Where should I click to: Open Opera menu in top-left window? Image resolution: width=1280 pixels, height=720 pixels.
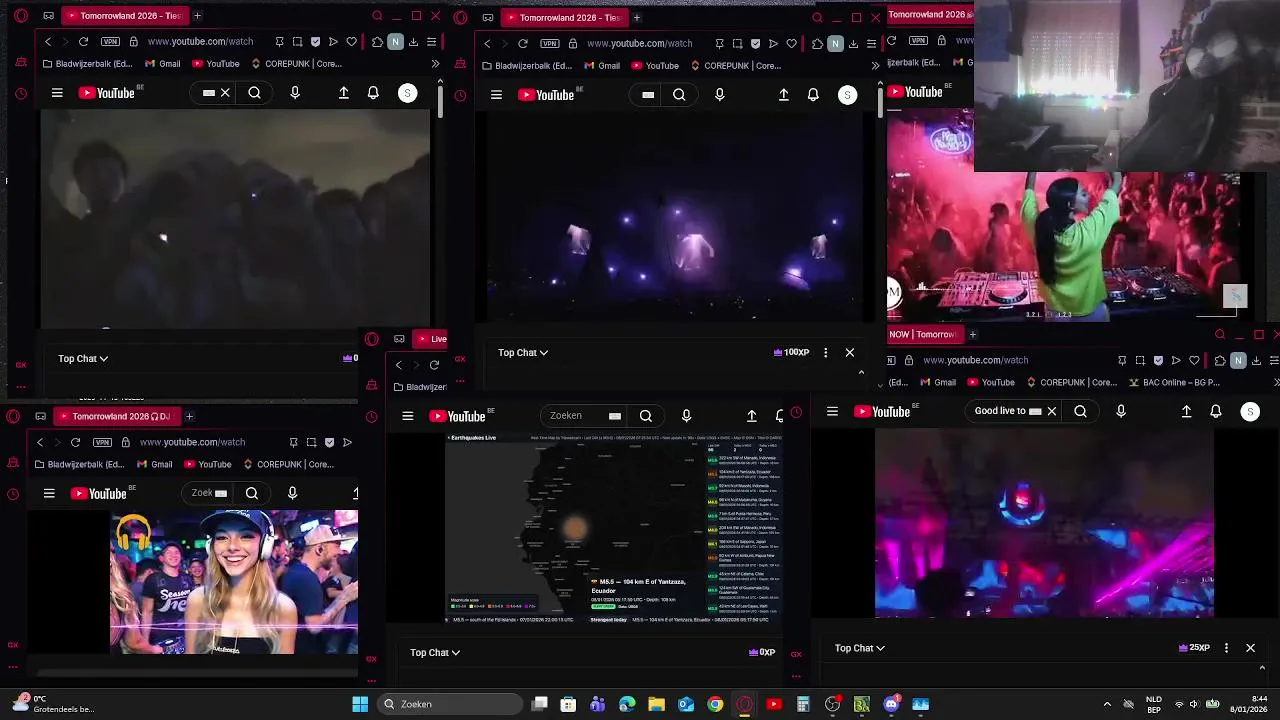pos(21,16)
